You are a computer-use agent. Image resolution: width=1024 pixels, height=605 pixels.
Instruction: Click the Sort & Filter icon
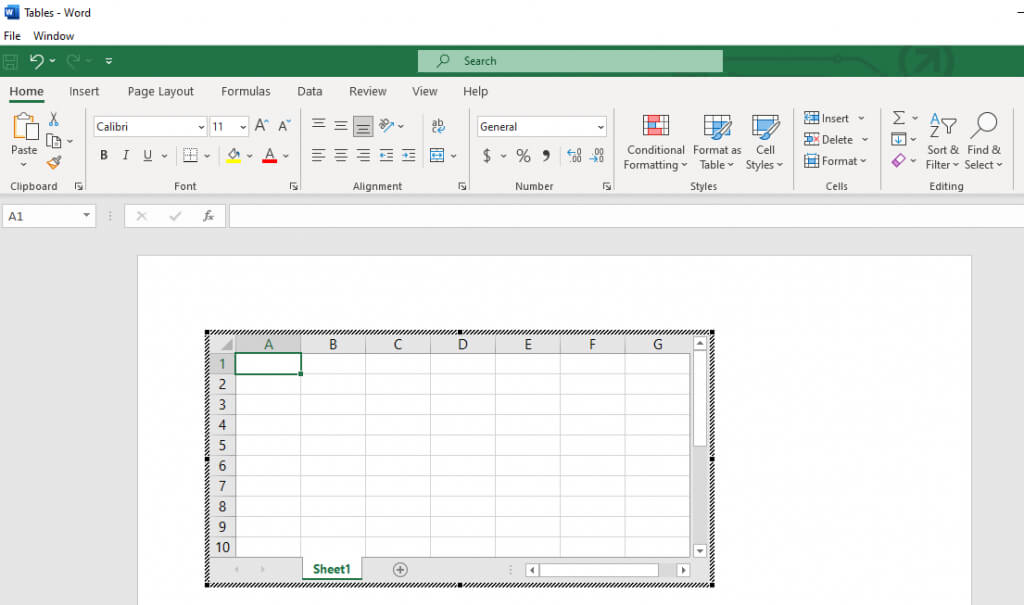(x=942, y=141)
